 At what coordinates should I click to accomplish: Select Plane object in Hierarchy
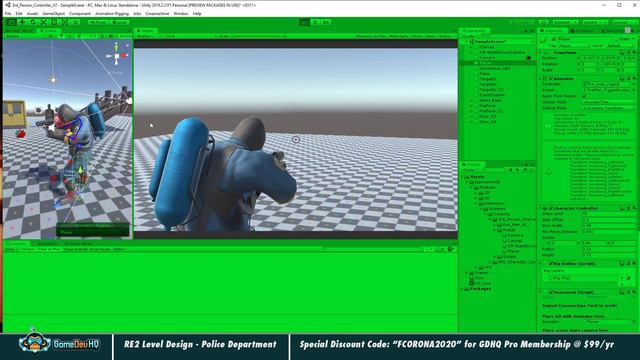coord(484,73)
